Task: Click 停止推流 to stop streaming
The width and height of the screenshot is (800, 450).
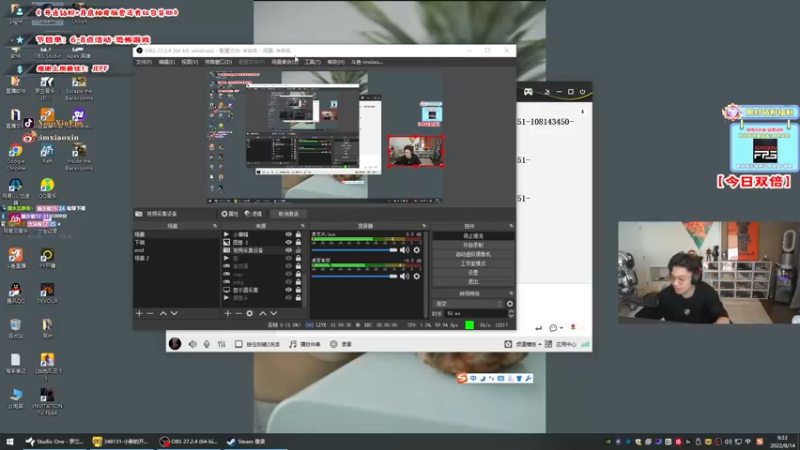Action: pyautogui.click(x=473, y=236)
